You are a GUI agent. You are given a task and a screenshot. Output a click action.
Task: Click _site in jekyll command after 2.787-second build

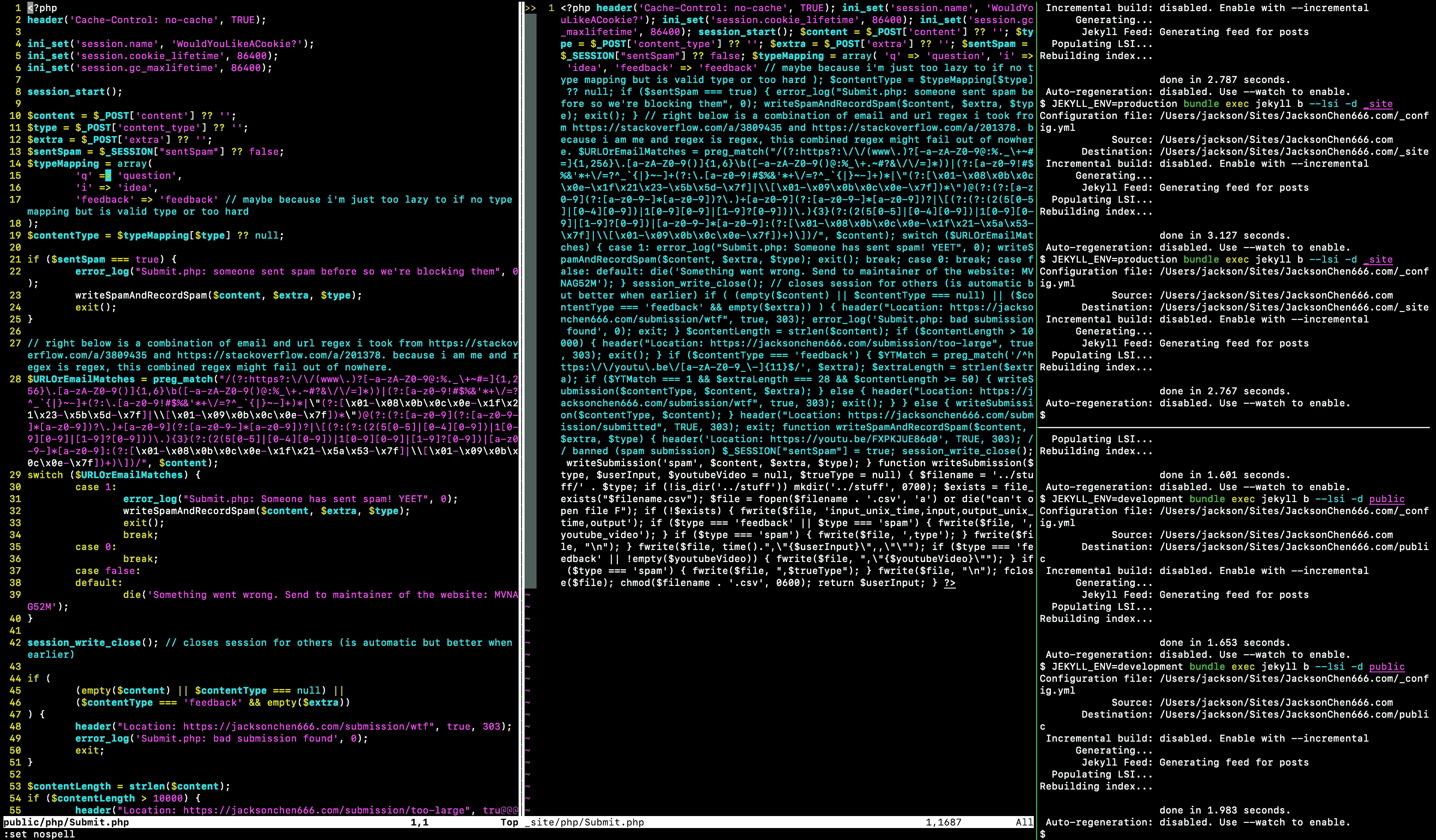point(1377,104)
